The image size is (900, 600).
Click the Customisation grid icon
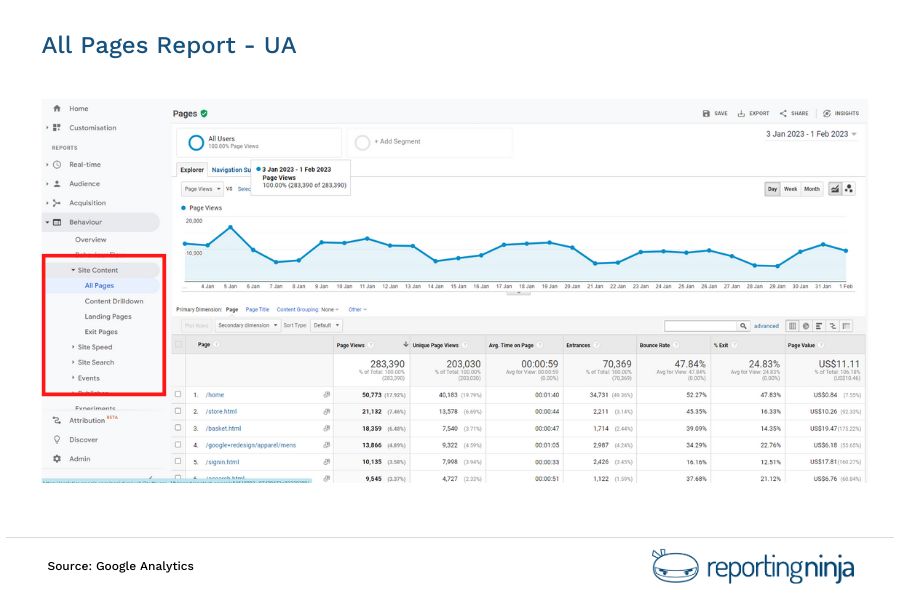tap(57, 127)
